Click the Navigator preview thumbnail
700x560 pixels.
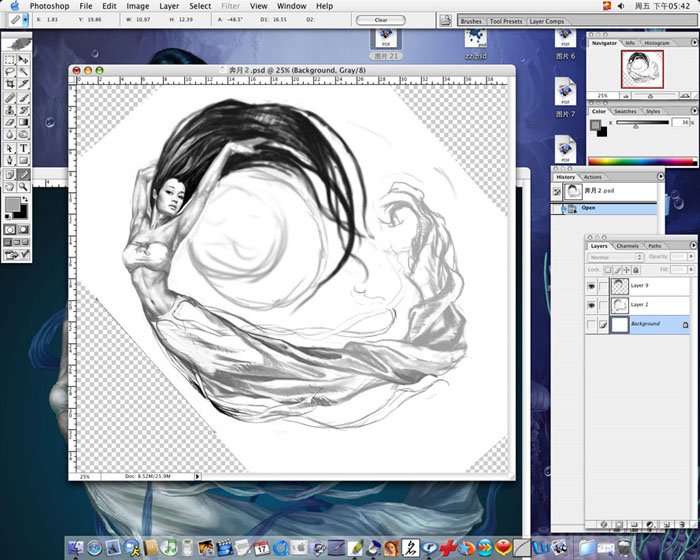pyautogui.click(x=642, y=69)
